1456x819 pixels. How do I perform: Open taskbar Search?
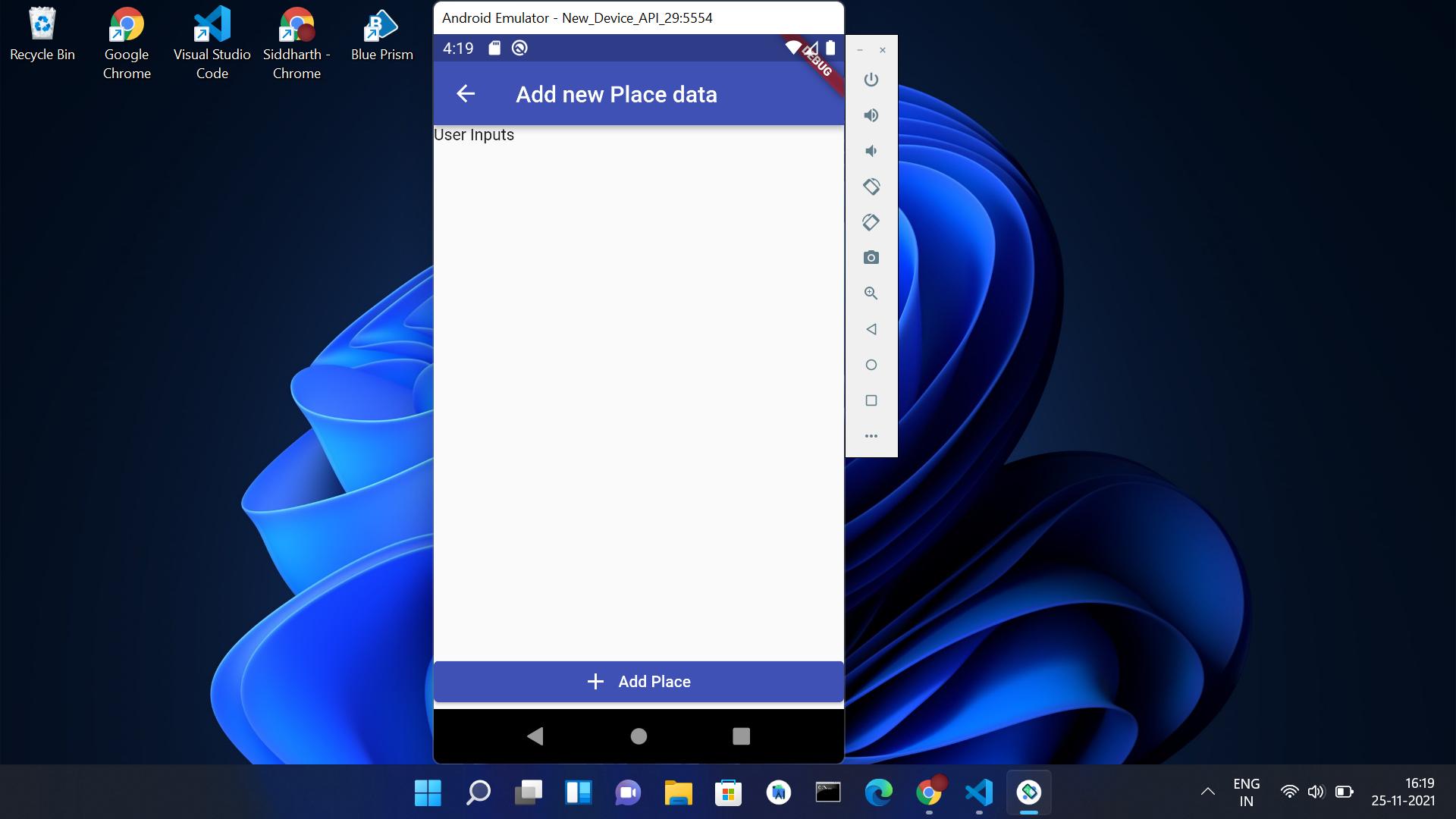[478, 793]
